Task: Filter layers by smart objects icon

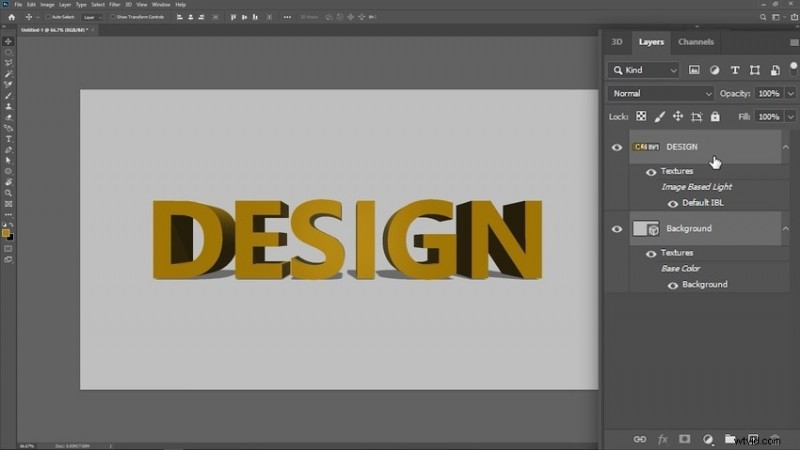Action: 775,70
